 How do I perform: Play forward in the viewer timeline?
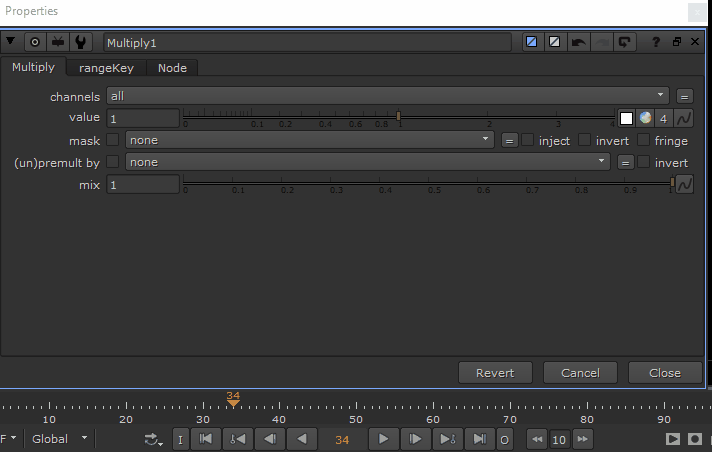click(x=383, y=439)
